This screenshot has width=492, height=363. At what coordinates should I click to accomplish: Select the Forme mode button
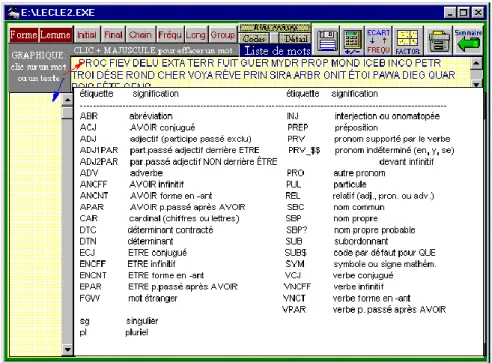(x=23, y=35)
